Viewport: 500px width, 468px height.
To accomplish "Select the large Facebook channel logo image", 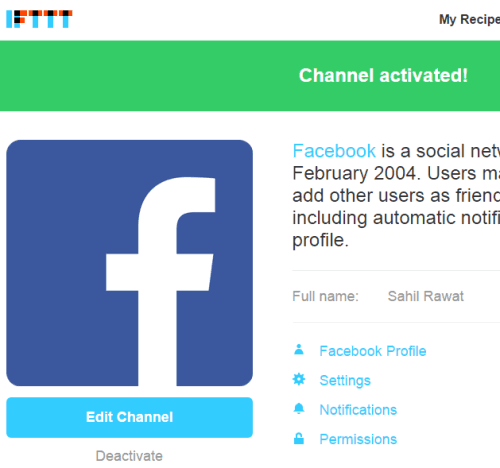I will click(x=129, y=263).
